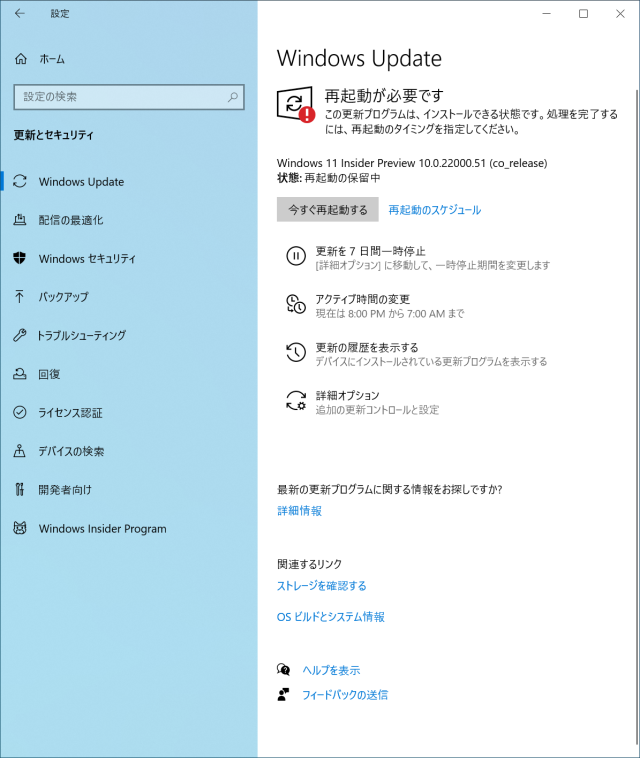Click the Windows セキュリティ shield icon
The width and height of the screenshot is (640, 758).
pyautogui.click(x=20, y=258)
